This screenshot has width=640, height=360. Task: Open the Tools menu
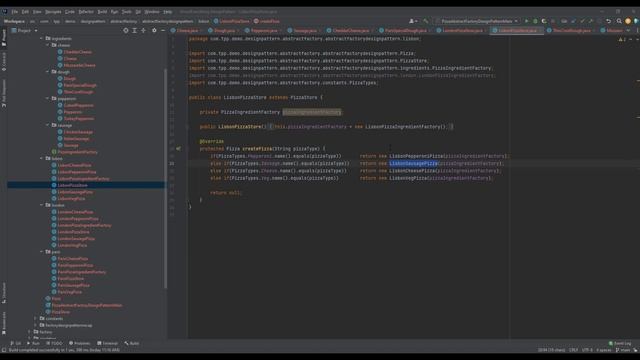127,12
